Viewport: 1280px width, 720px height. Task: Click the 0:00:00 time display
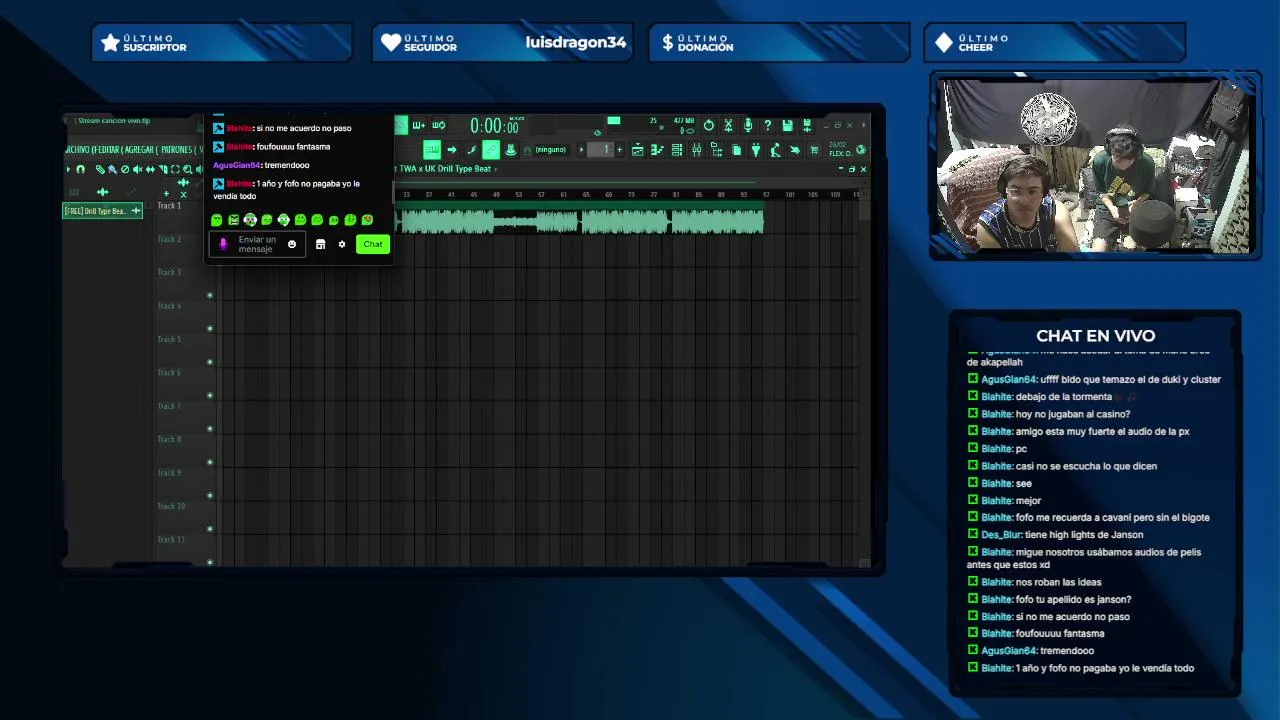tap(495, 126)
